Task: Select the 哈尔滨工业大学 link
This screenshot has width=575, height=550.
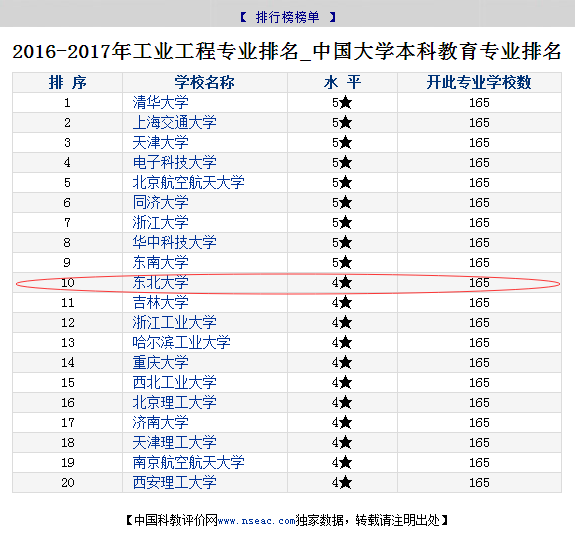Action: 181,342
